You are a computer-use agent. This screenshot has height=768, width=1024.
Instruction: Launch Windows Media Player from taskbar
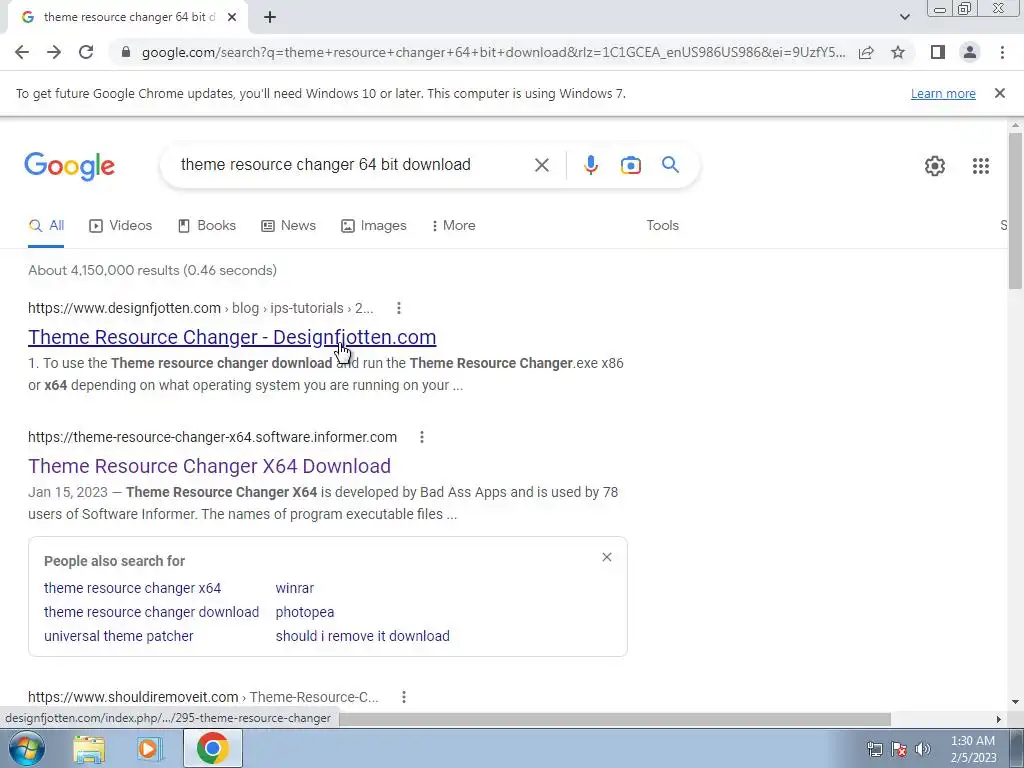pos(150,749)
